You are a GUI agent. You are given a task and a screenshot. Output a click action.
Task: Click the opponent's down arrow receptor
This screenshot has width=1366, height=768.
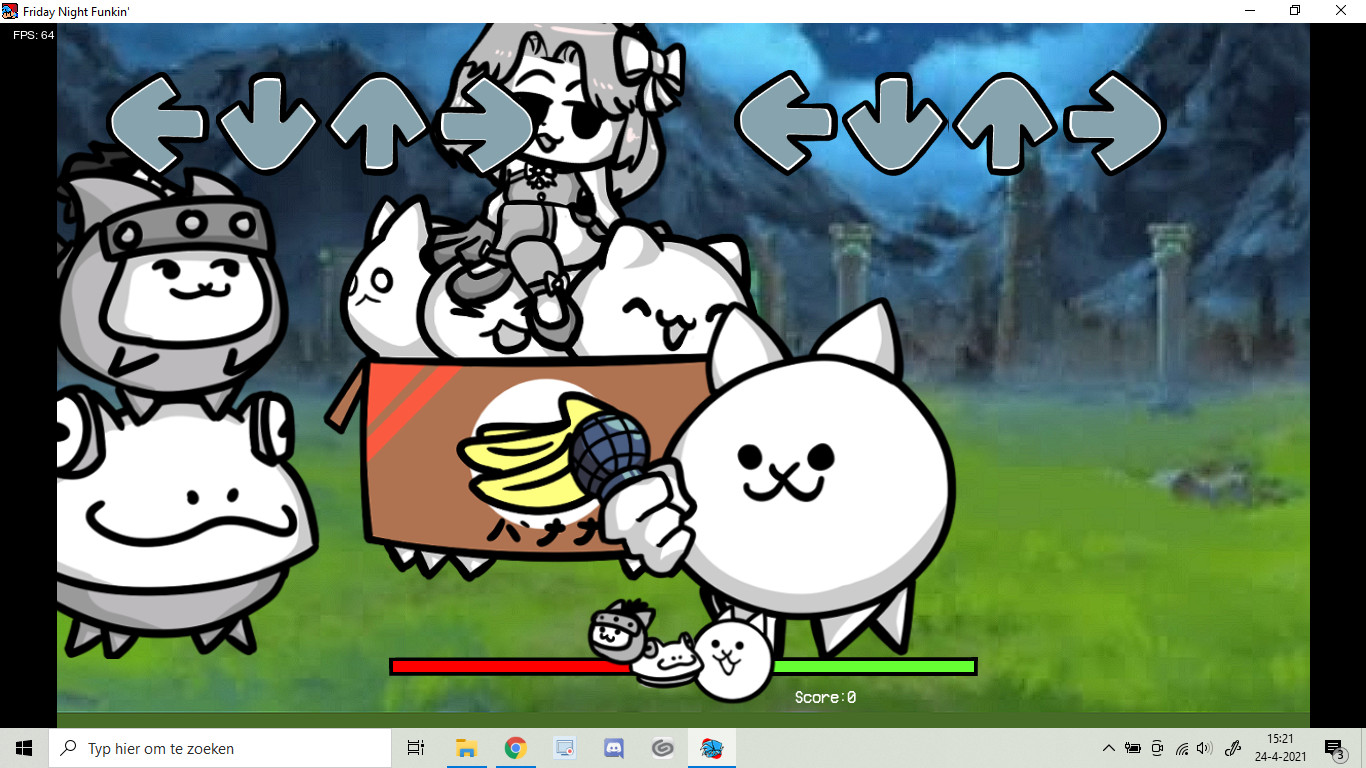(x=267, y=124)
